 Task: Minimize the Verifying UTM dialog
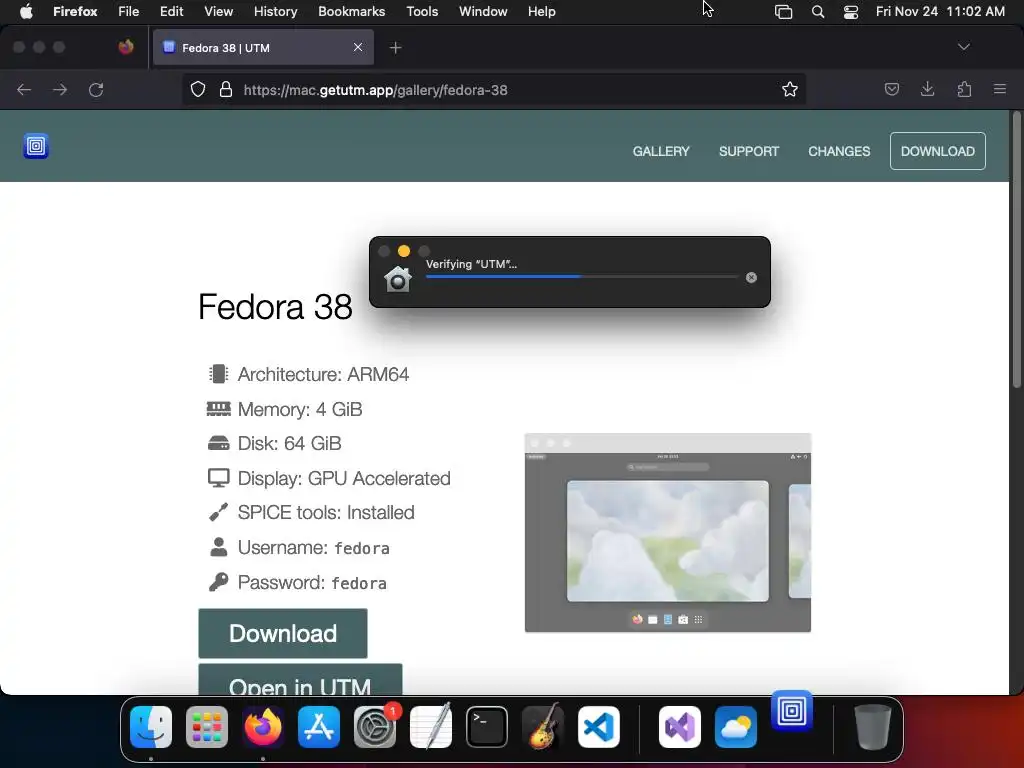(404, 251)
